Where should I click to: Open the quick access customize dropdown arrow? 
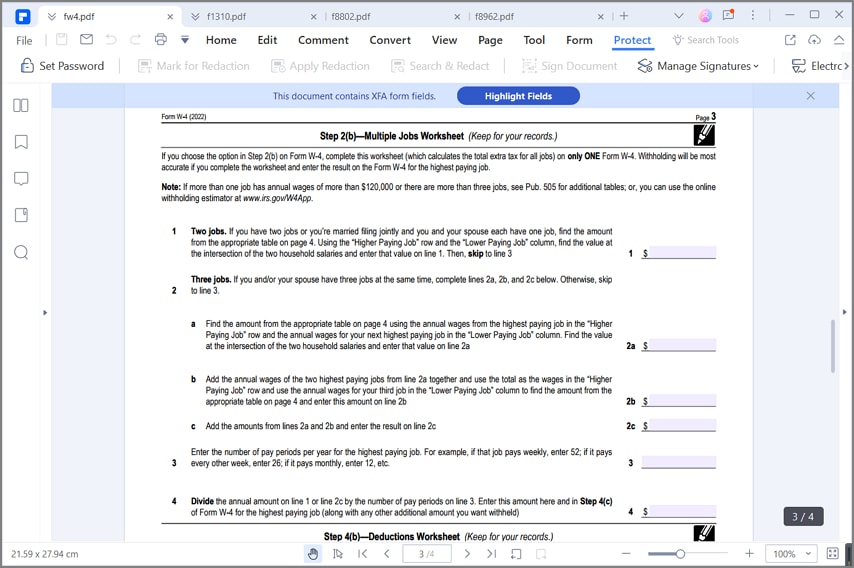185,40
